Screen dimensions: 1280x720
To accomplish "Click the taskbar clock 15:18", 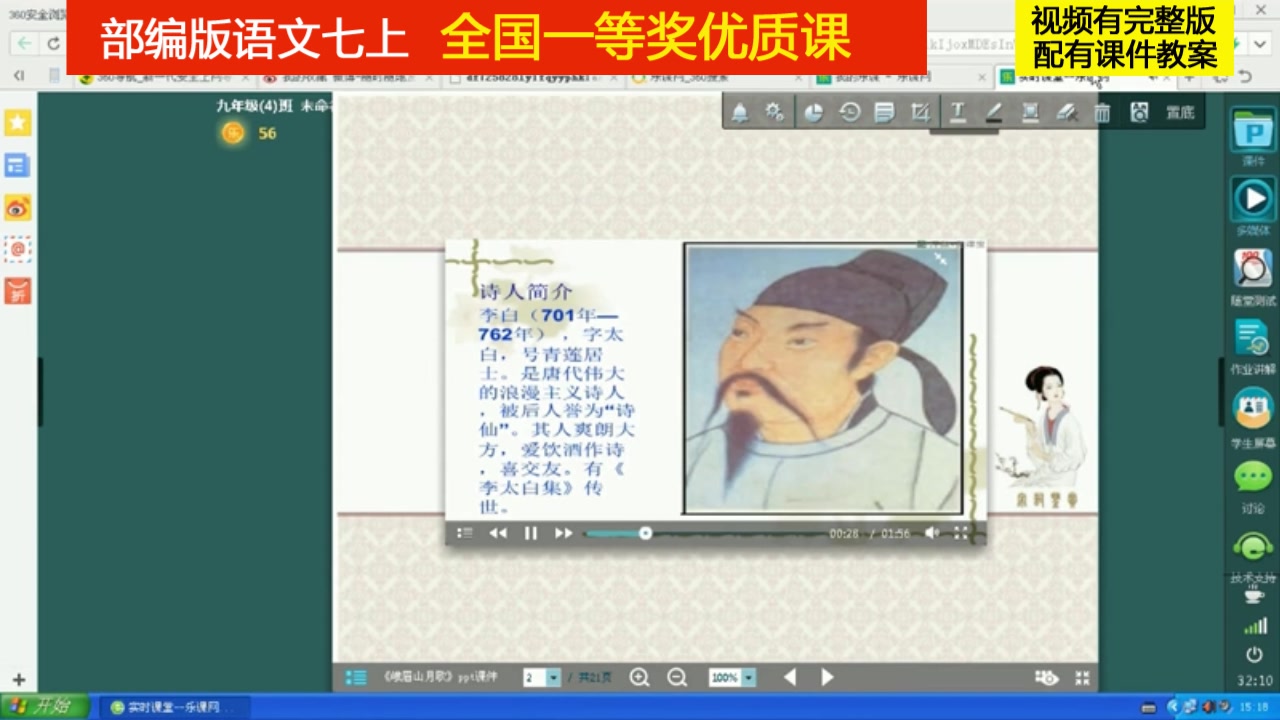I will pos(1253,707).
